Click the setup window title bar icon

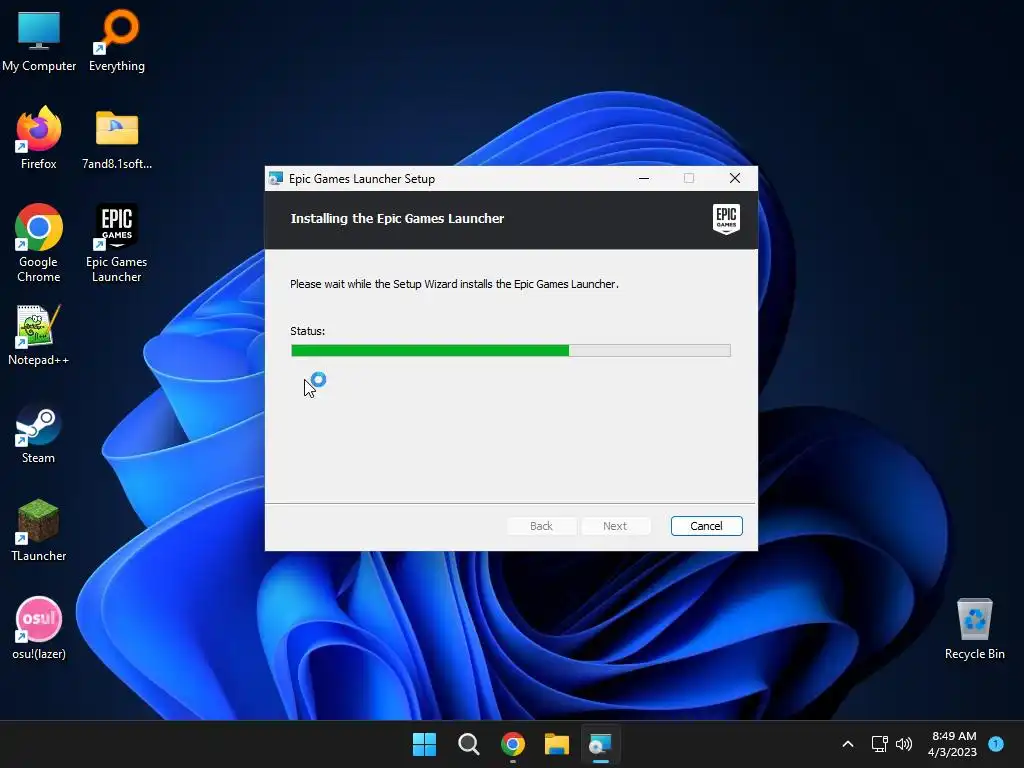(276, 178)
